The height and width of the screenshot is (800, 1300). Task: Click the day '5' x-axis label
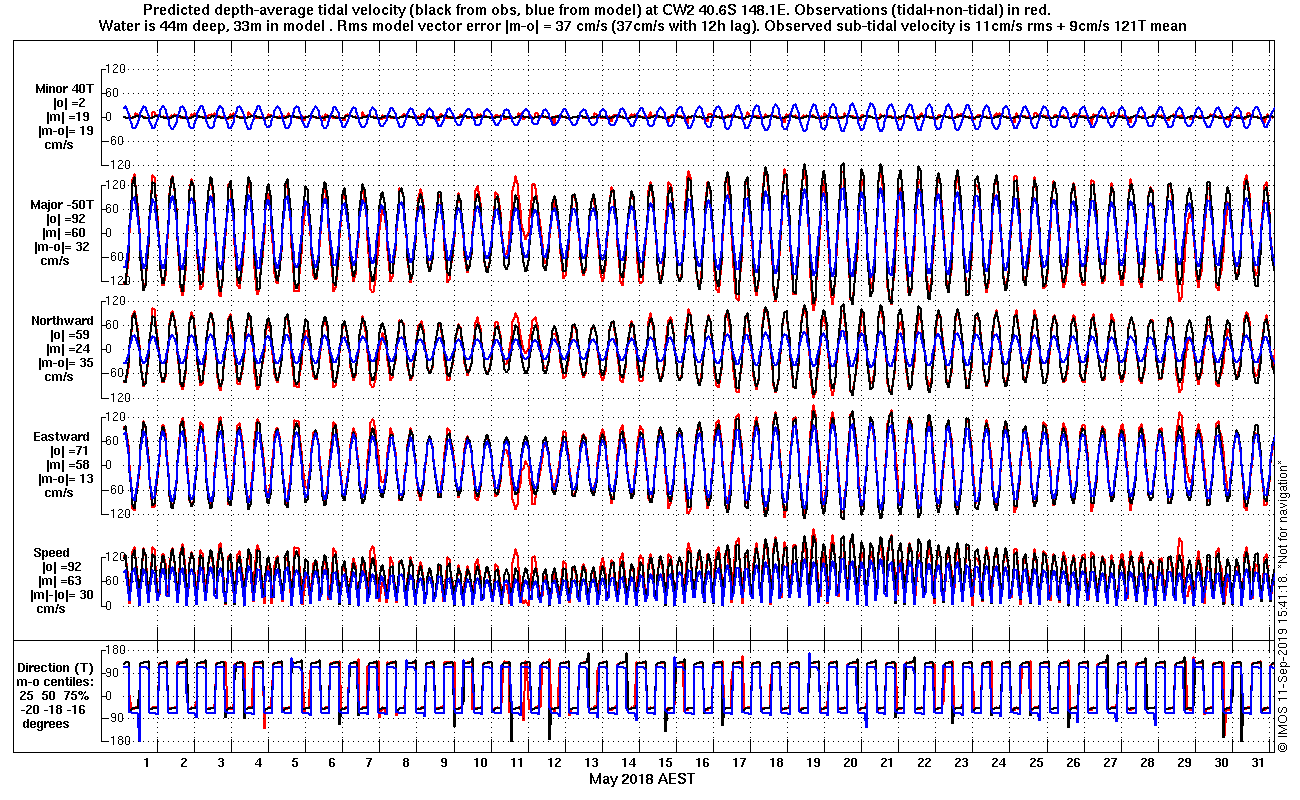[x=295, y=763]
